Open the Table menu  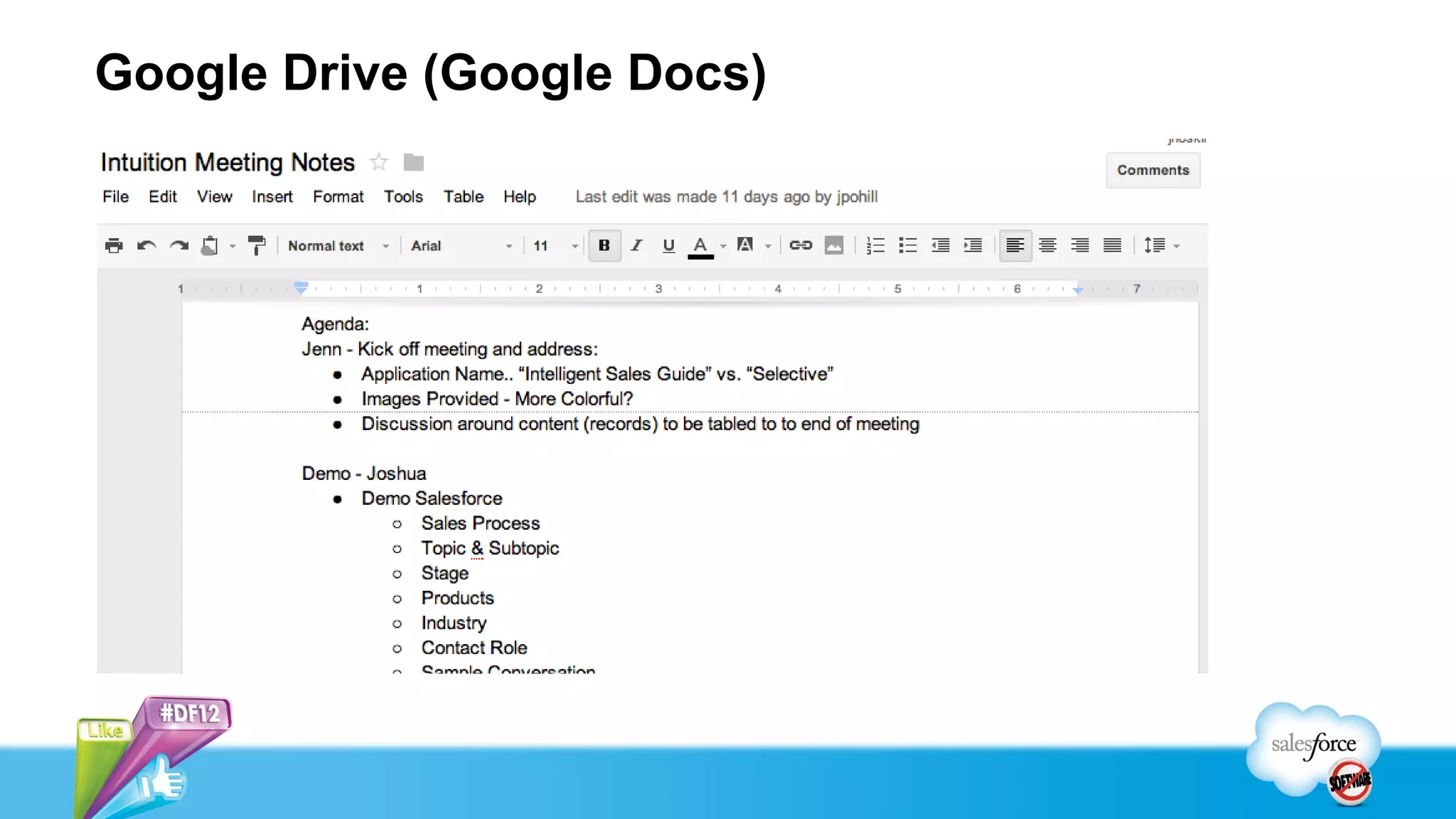pos(464,197)
